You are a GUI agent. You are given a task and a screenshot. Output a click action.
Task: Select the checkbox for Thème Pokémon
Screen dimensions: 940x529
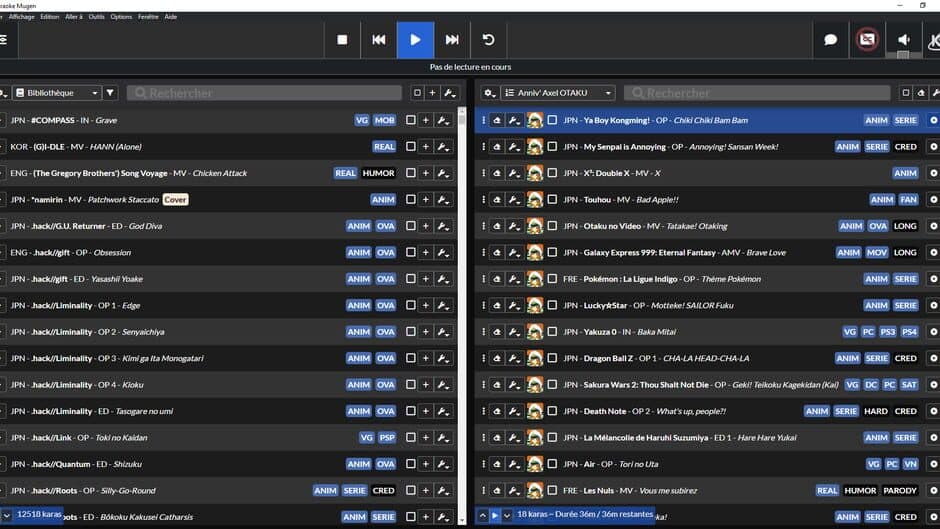click(x=552, y=279)
